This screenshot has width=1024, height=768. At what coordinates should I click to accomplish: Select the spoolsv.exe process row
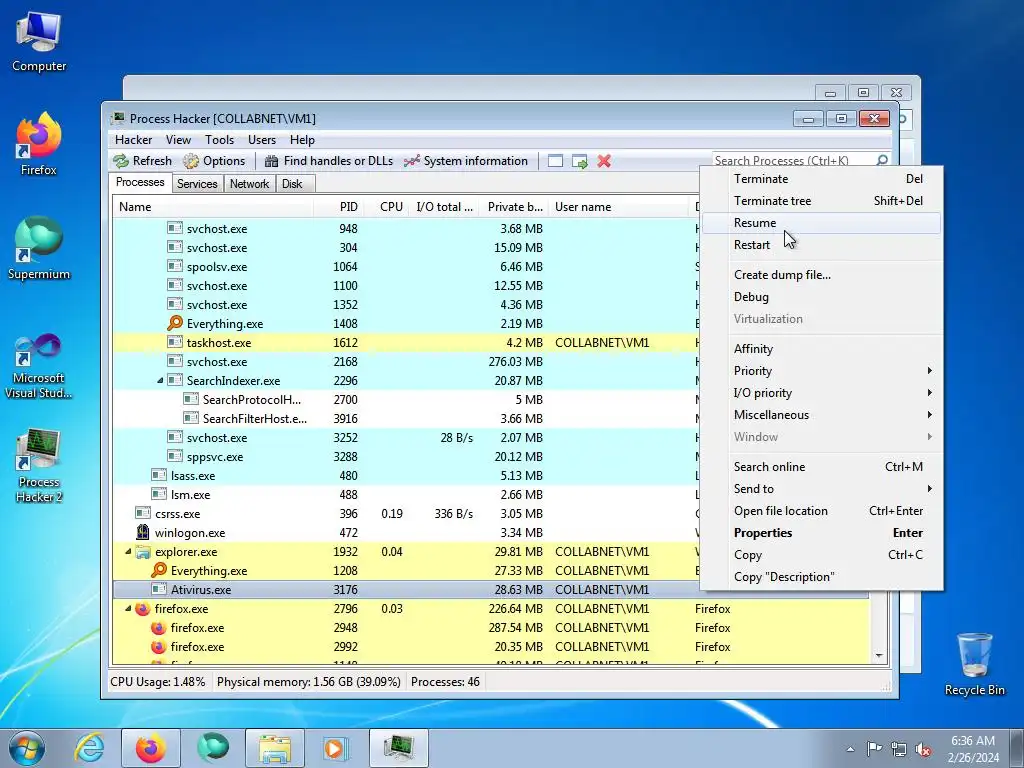pos(406,266)
